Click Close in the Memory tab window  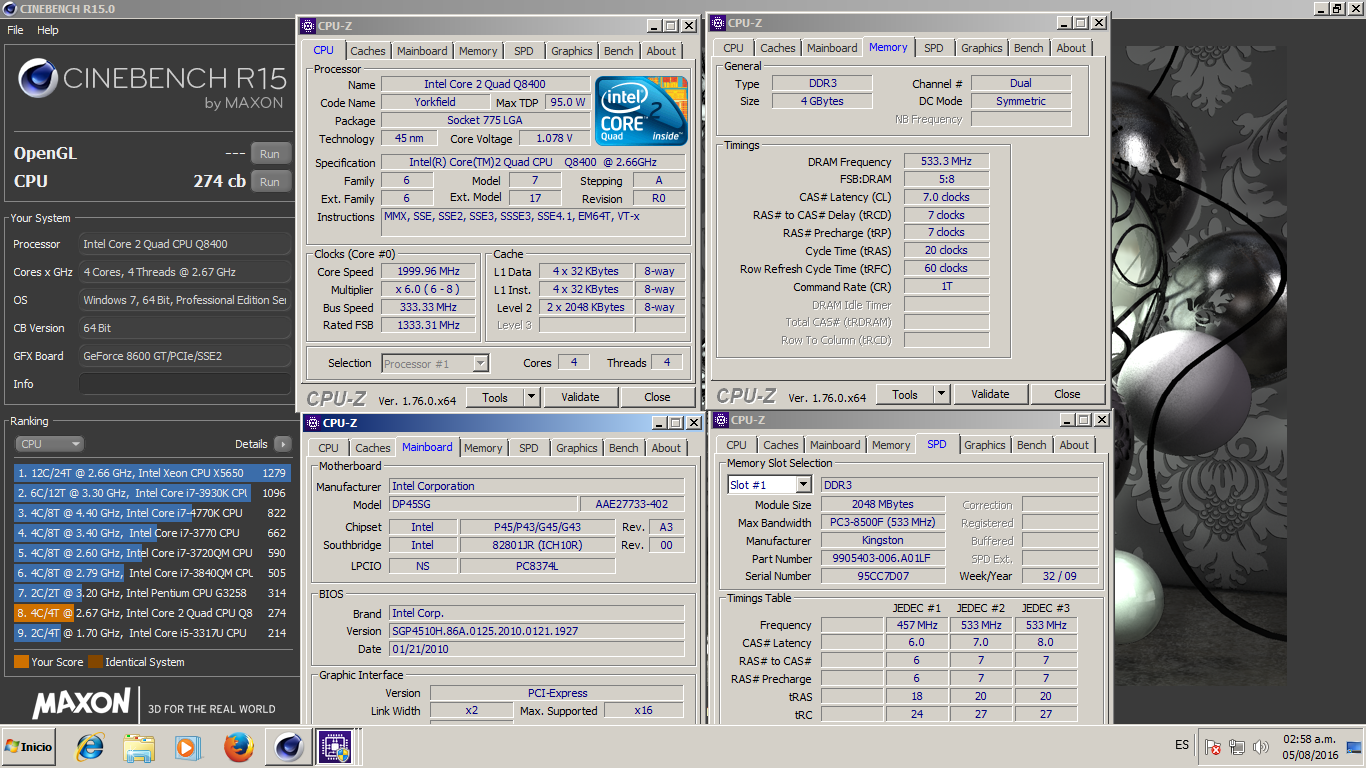point(1067,394)
